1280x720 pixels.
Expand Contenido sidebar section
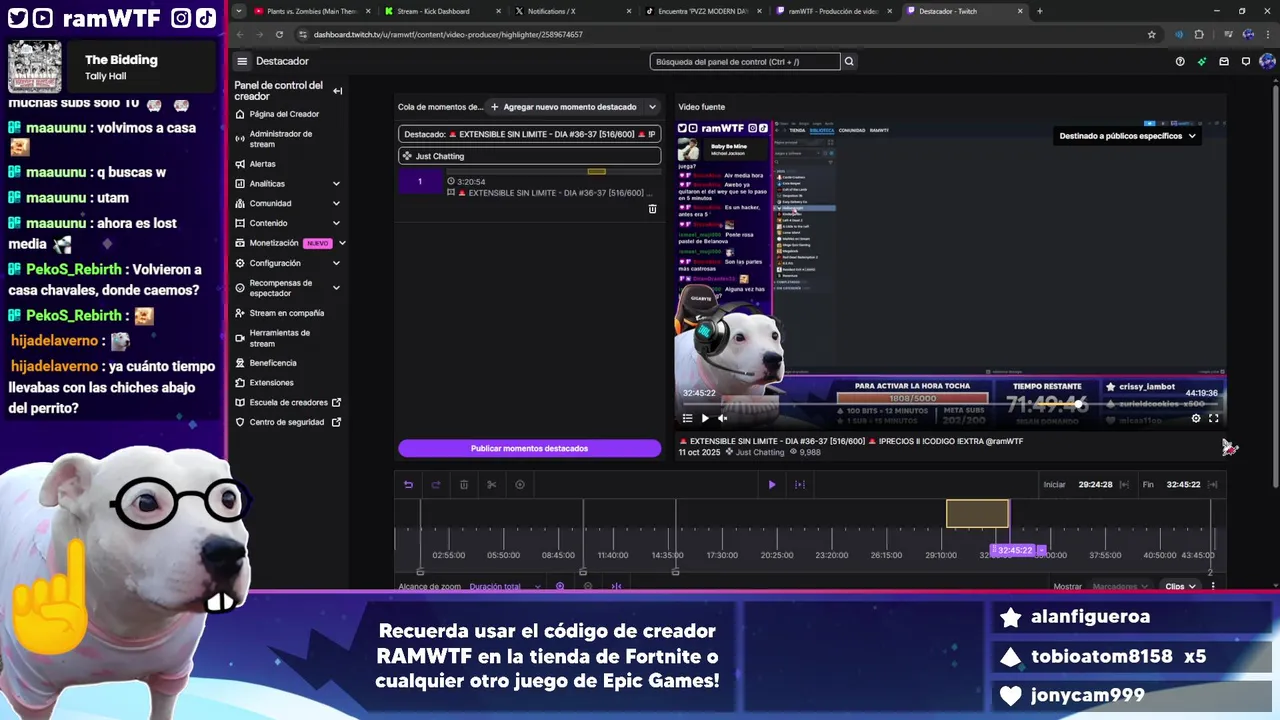[x=336, y=224]
